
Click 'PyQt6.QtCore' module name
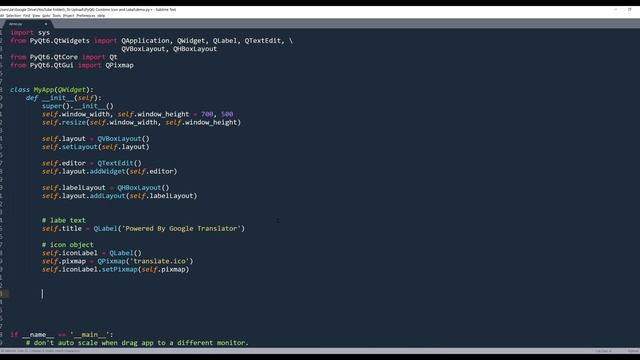pyautogui.click(x=53, y=57)
